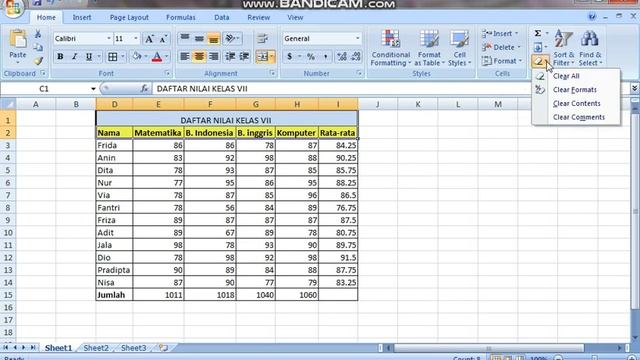Click the Delete cells button
The height and width of the screenshot is (360, 640).
501,47
